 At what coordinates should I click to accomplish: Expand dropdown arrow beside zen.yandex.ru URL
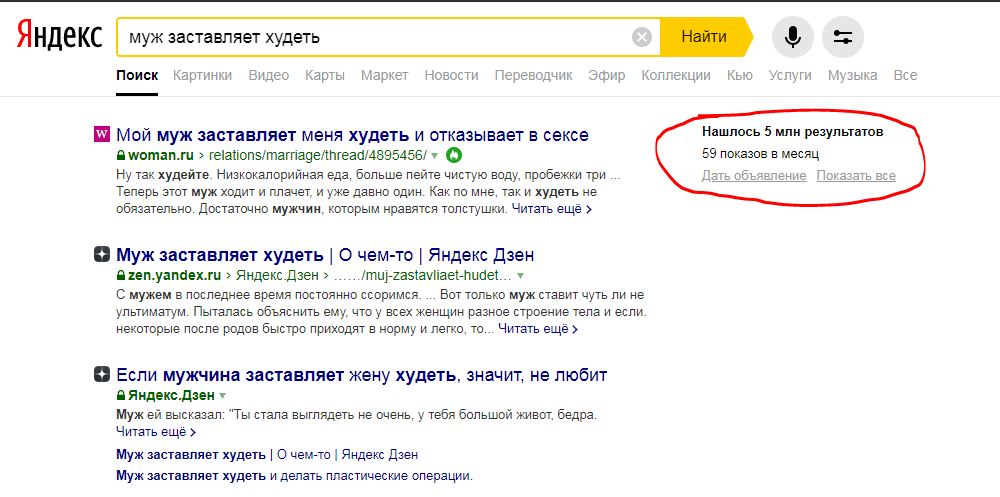click(x=520, y=277)
